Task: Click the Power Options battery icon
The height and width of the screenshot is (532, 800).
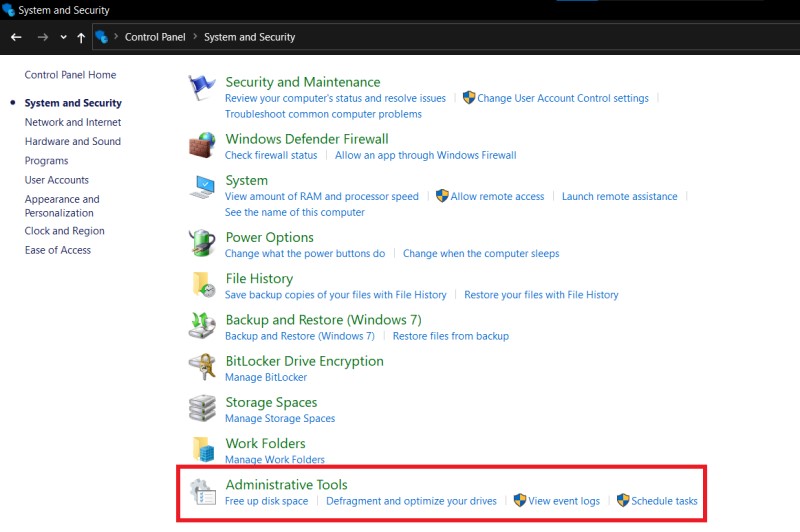Action: click(x=202, y=243)
